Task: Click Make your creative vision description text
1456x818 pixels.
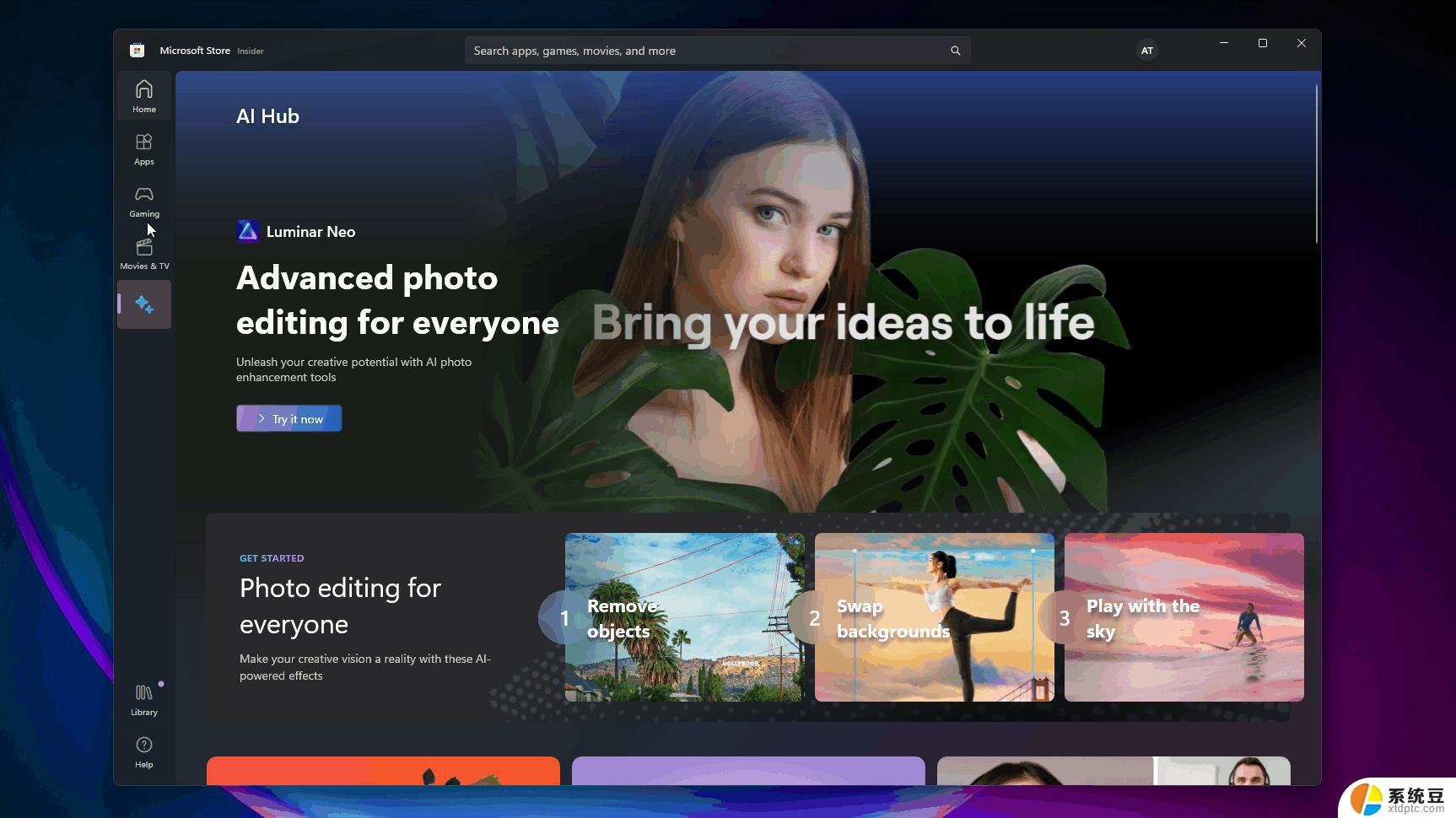Action: [365, 667]
